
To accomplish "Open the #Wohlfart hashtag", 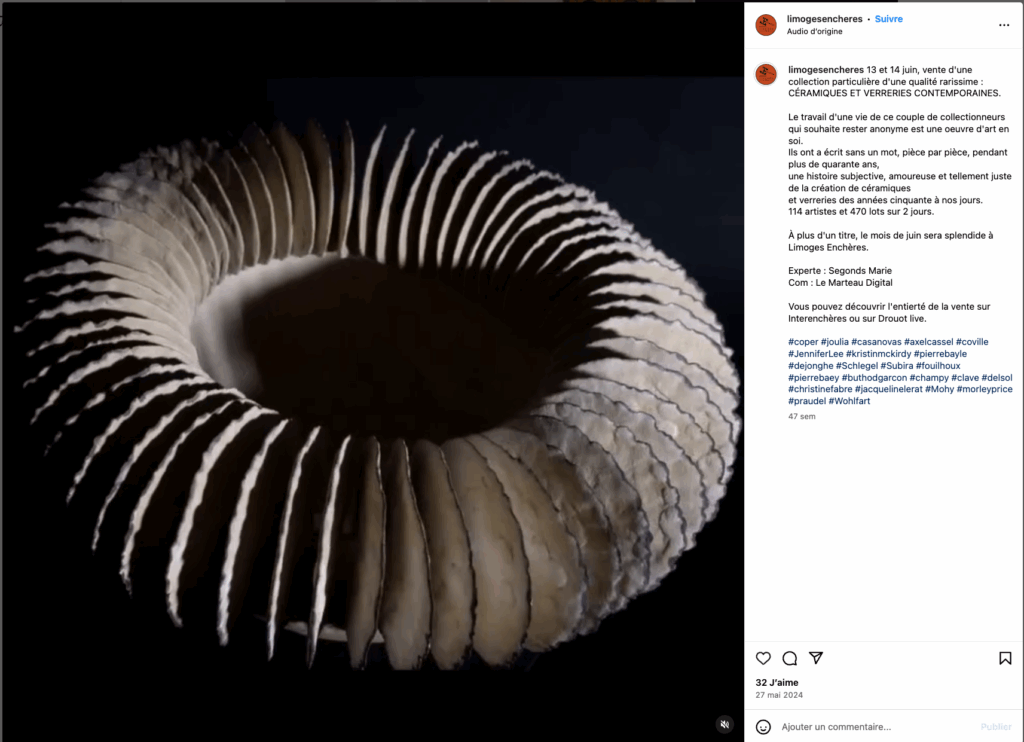I will click(850, 401).
